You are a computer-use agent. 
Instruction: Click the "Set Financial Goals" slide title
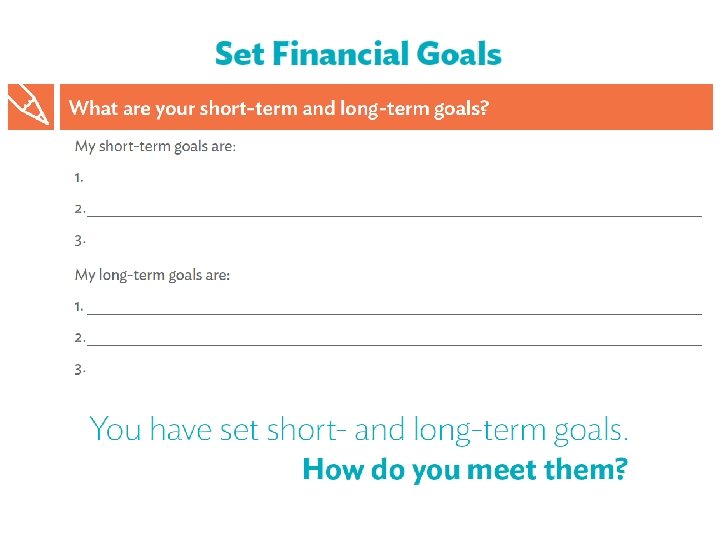(x=358, y=53)
